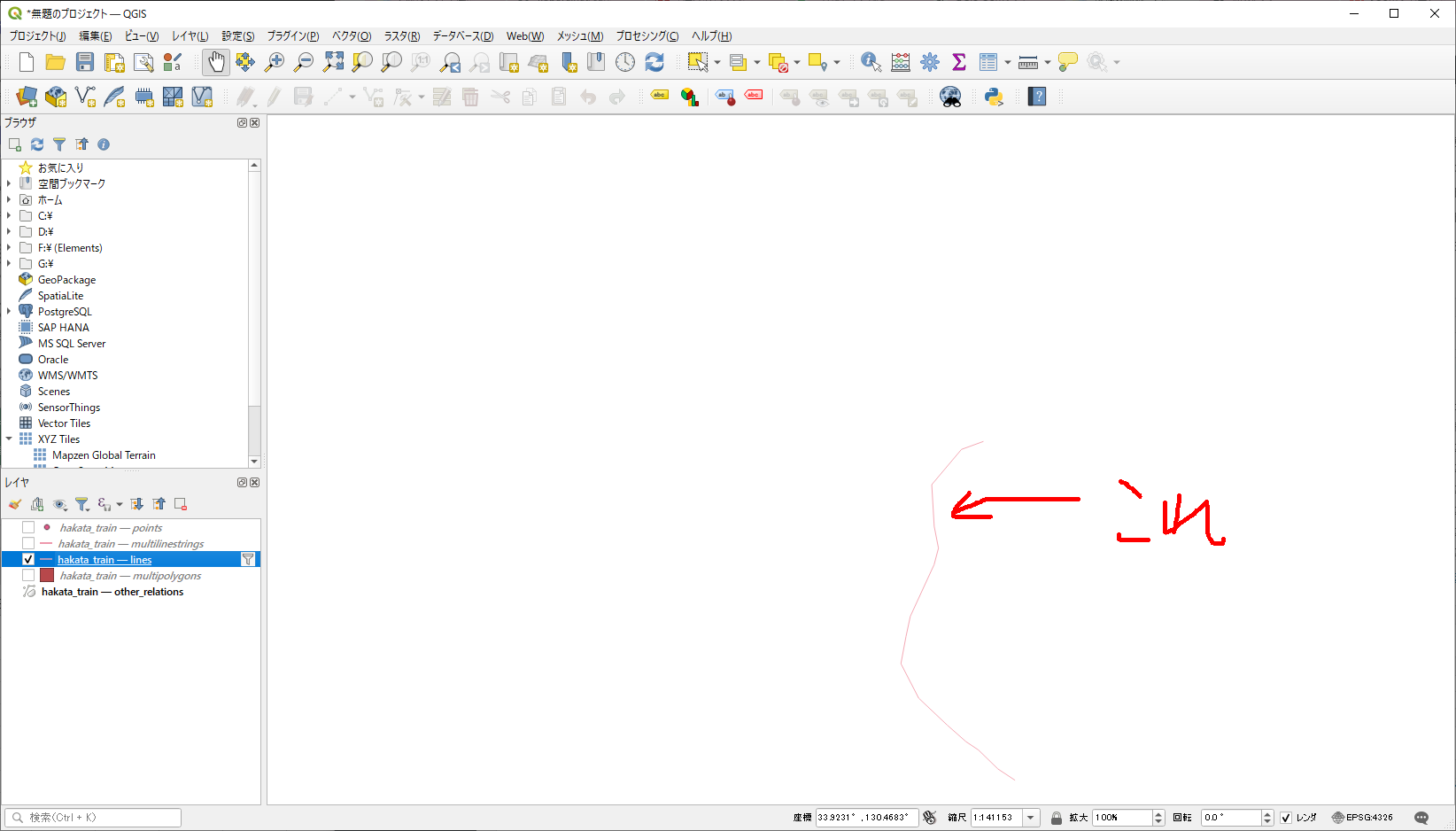Toggle the render (レンダ) checkbox
The image size is (1456, 831).
click(x=1286, y=818)
